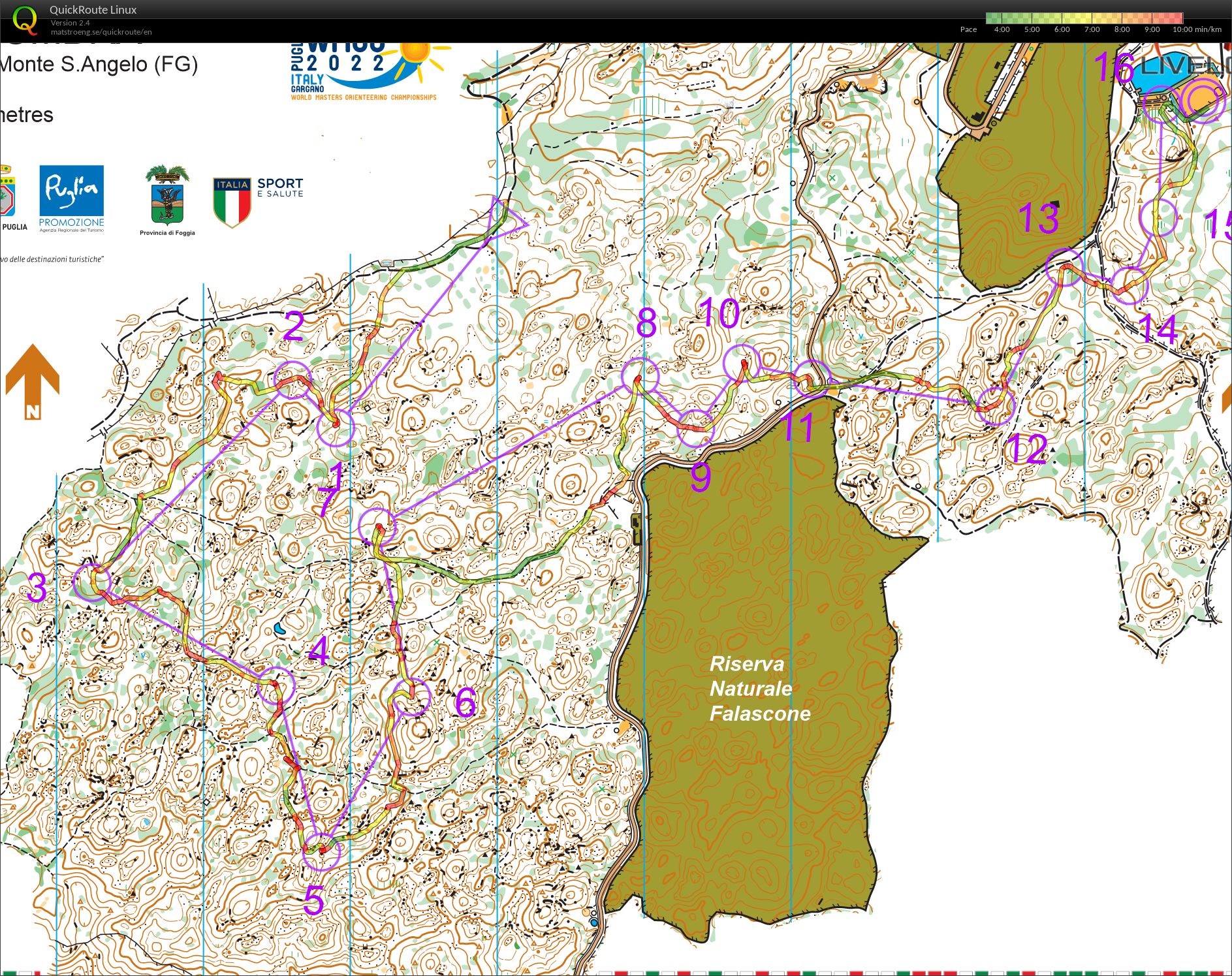
Task: Click the orange north arrow on the map
Action: (x=32, y=382)
